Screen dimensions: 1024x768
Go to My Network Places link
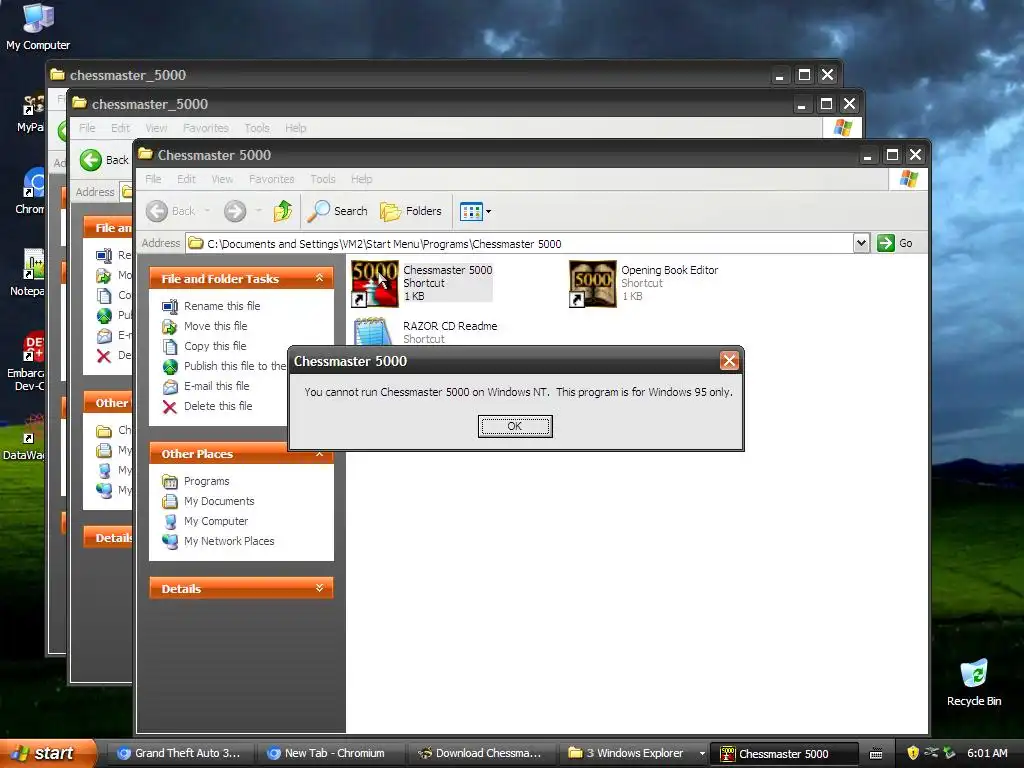[x=229, y=541]
